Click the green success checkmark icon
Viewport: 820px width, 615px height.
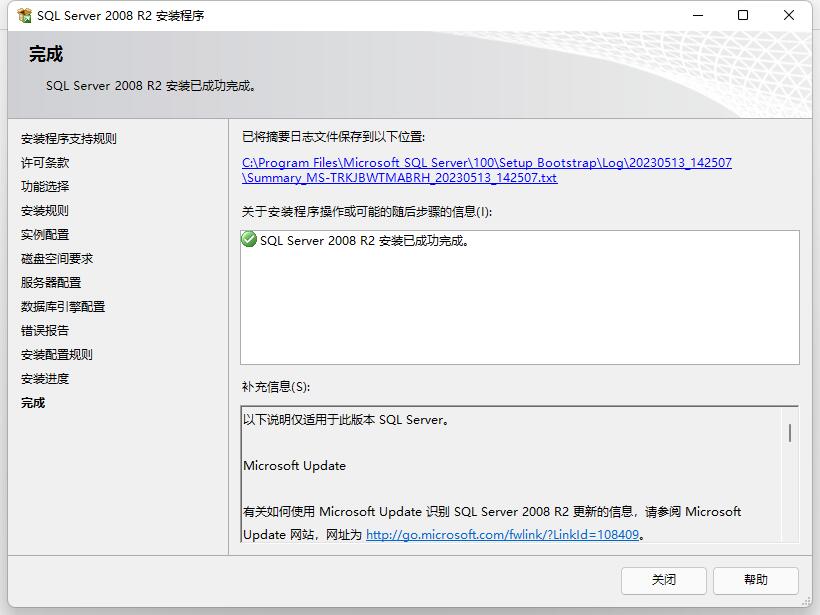(x=249, y=240)
